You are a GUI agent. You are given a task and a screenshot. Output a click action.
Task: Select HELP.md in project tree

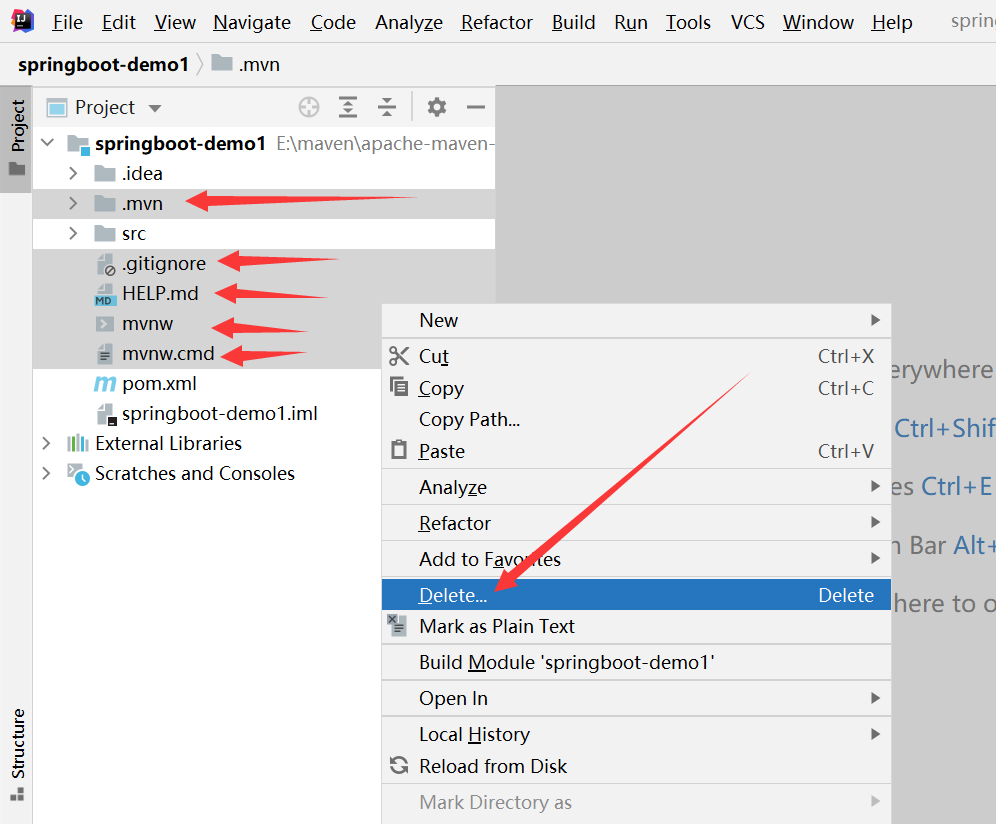click(160, 294)
